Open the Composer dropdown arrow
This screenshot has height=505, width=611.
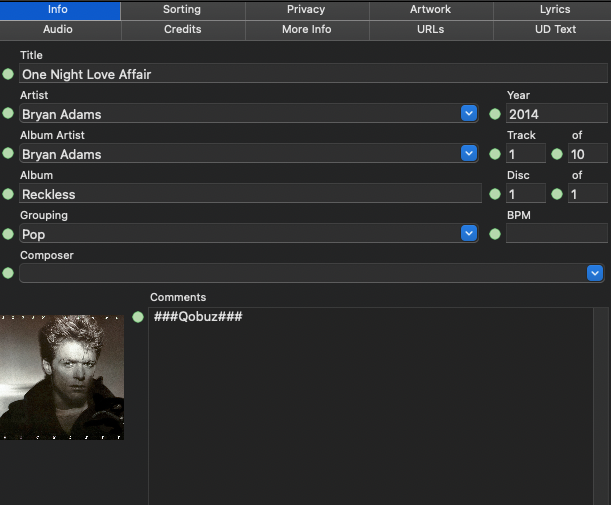(x=595, y=273)
